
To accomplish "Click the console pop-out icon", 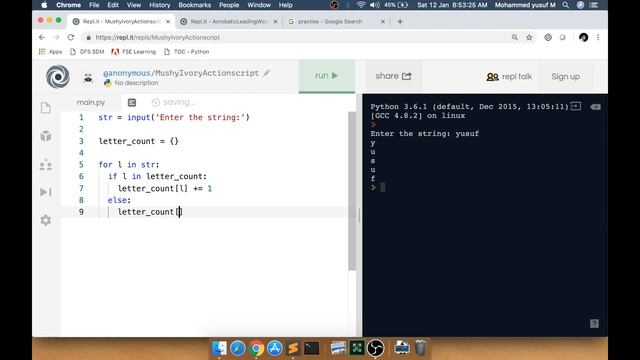I will pyautogui.click(x=576, y=106).
